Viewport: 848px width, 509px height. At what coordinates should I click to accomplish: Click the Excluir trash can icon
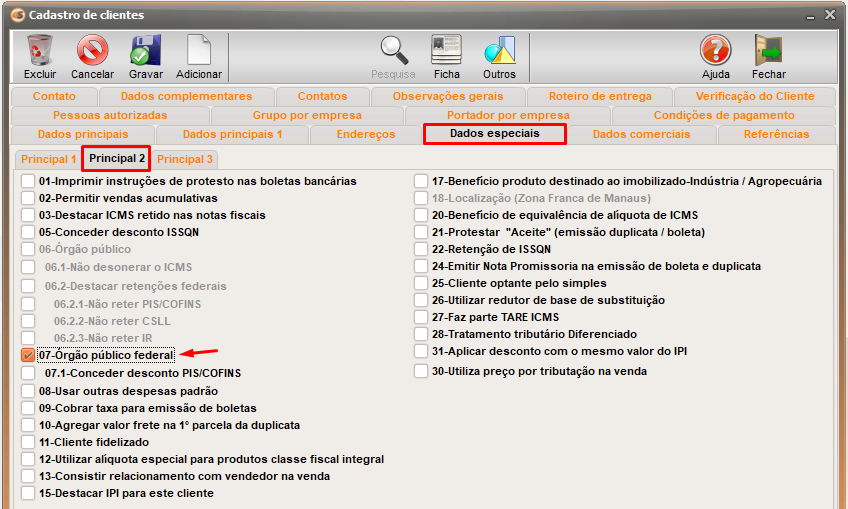click(x=40, y=51)
